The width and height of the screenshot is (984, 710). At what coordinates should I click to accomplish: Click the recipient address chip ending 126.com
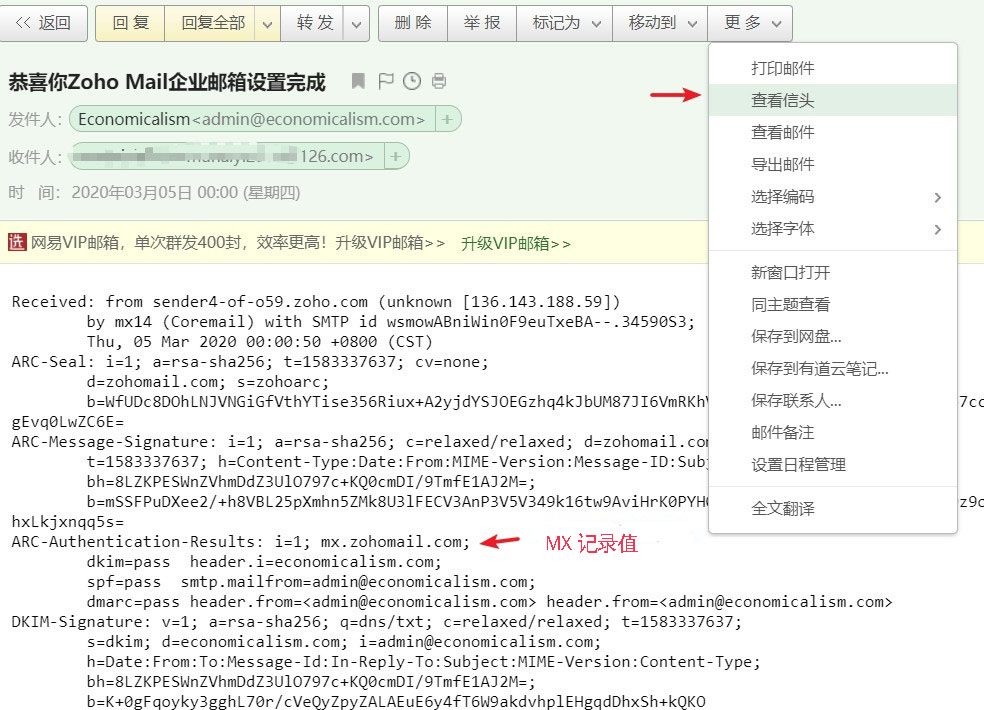tap(227, 156)
